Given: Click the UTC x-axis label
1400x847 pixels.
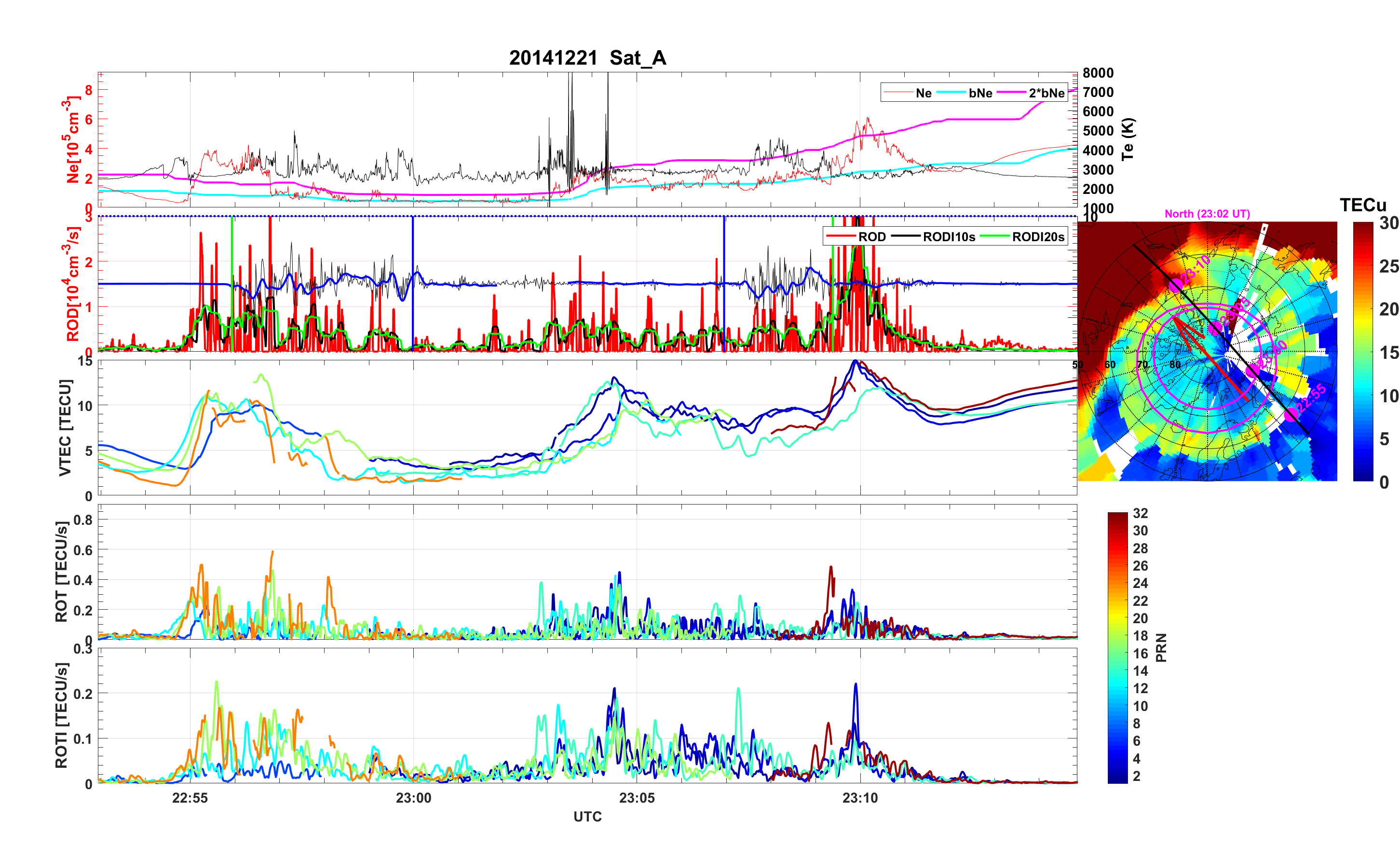Looking at the screenshot, I should pyautogui.click(x=587, y=817).
